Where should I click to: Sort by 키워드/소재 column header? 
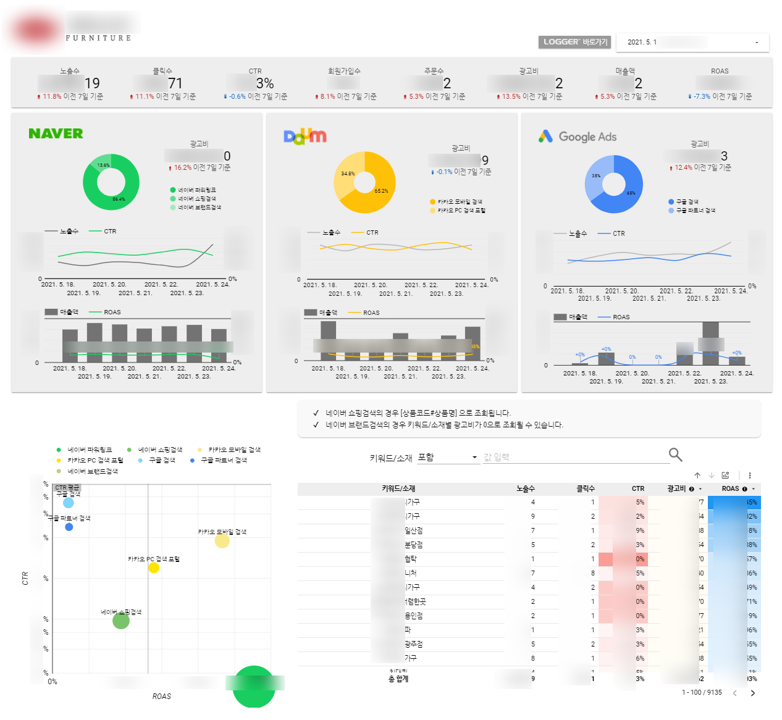[x=398, y=489]
